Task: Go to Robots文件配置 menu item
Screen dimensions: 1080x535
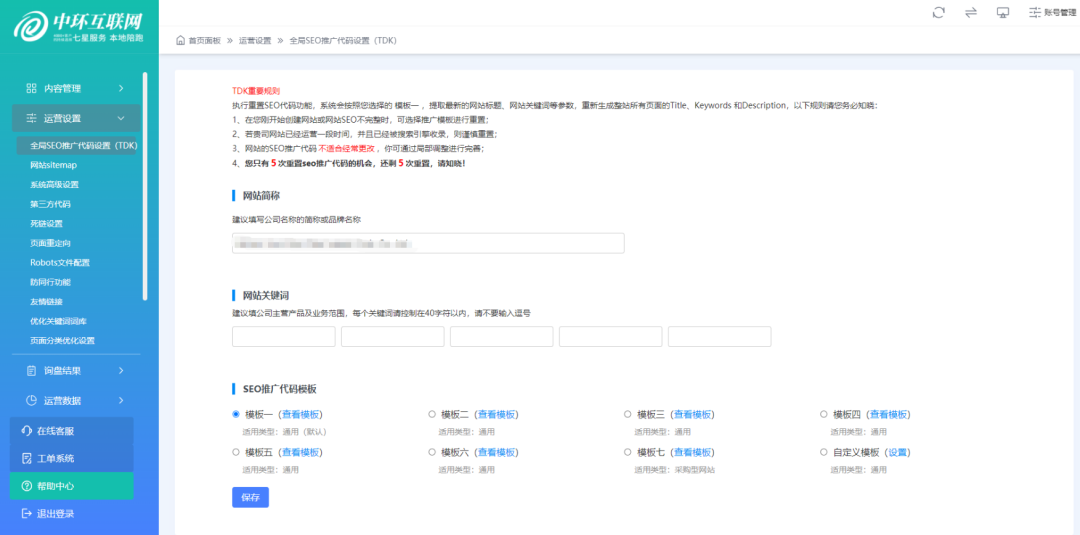Action: click(60, 262)
